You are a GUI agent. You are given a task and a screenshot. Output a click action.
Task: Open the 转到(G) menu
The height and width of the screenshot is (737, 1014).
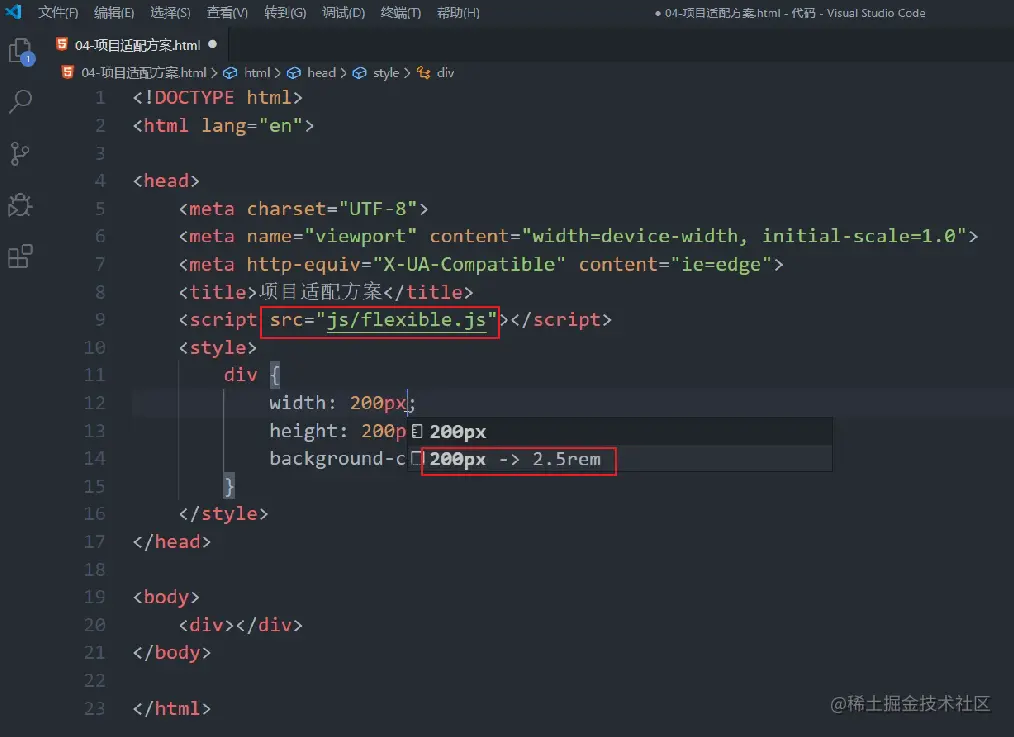[285, 13]
